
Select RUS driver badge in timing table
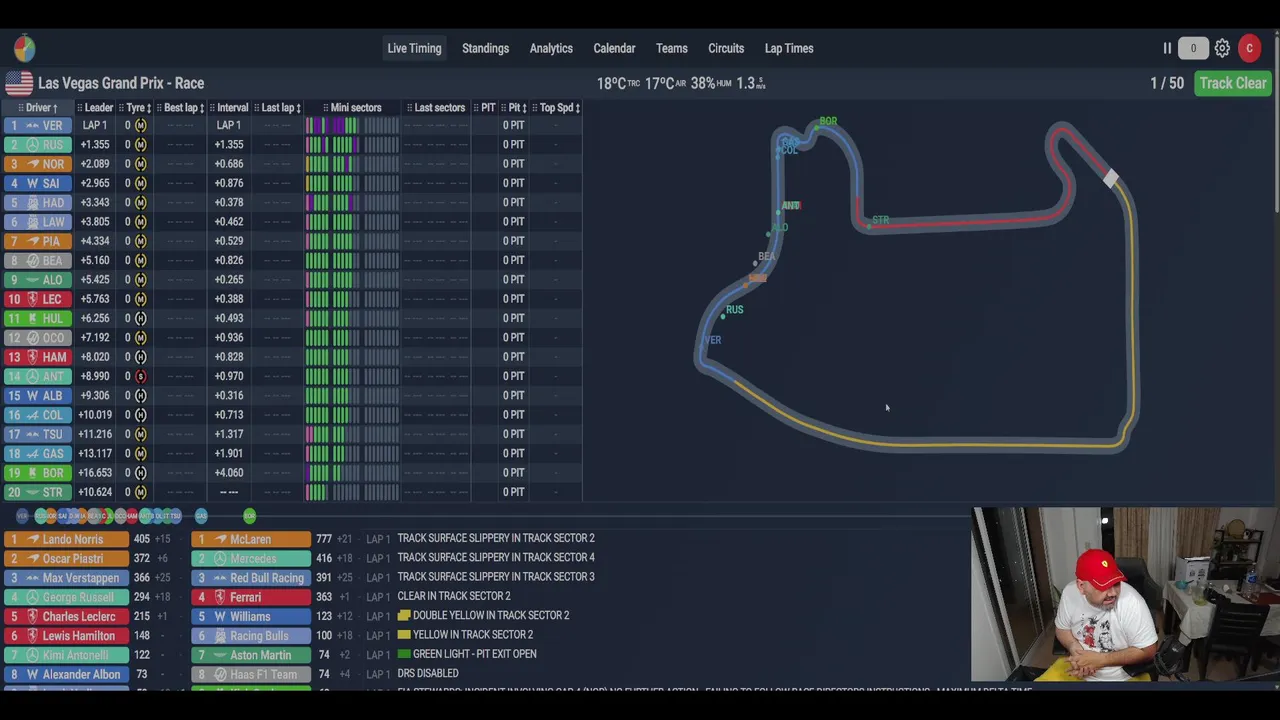(x=37, y=144)
